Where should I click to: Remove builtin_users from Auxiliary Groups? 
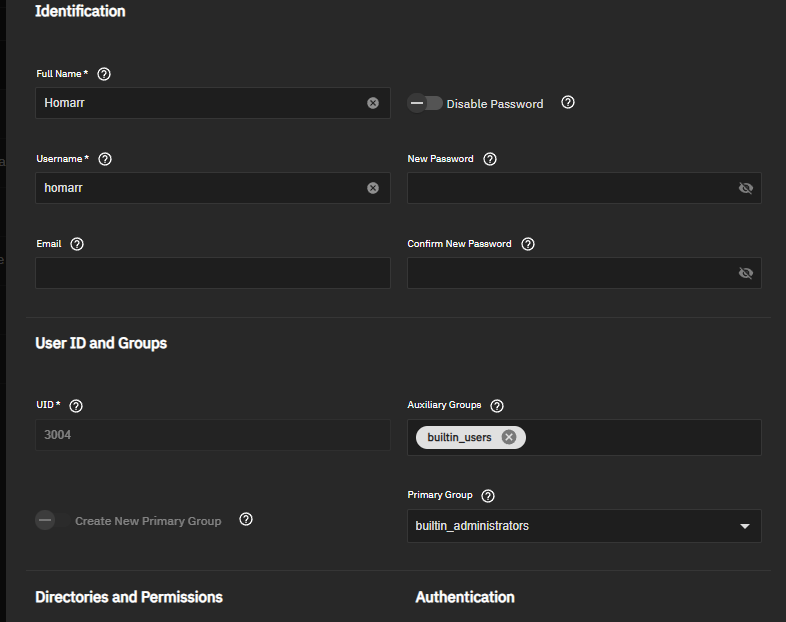[x=509, y=437]
